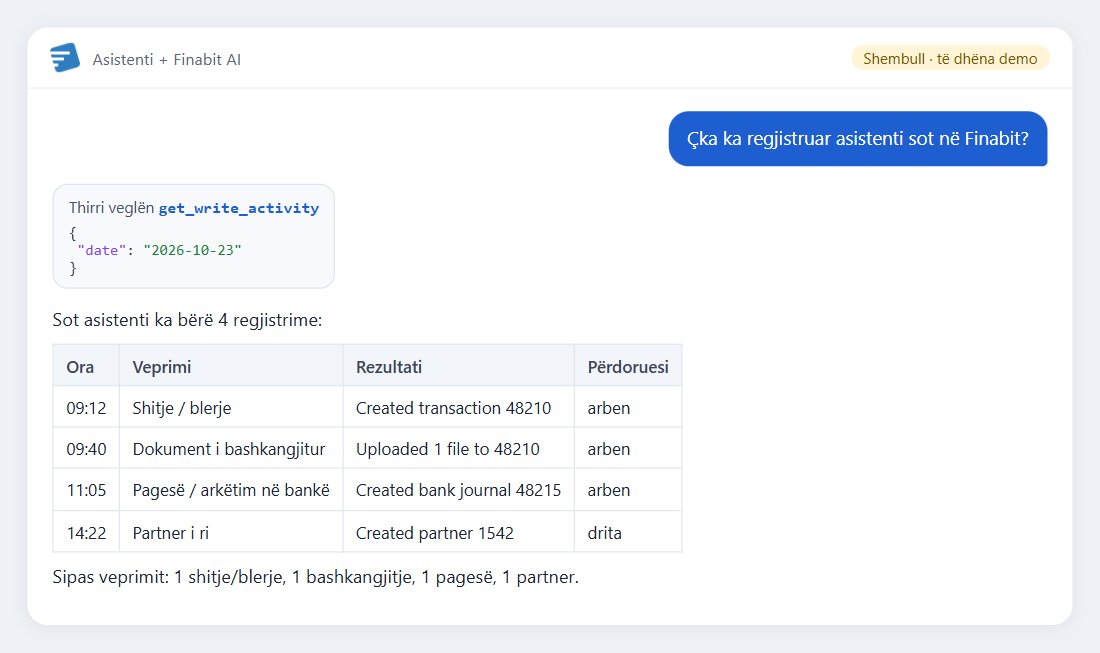This screenshot has width=1100, height=653.
Task: Click 'Pagesë / arkëtim në bankë' cell
Action: (231, 490)
